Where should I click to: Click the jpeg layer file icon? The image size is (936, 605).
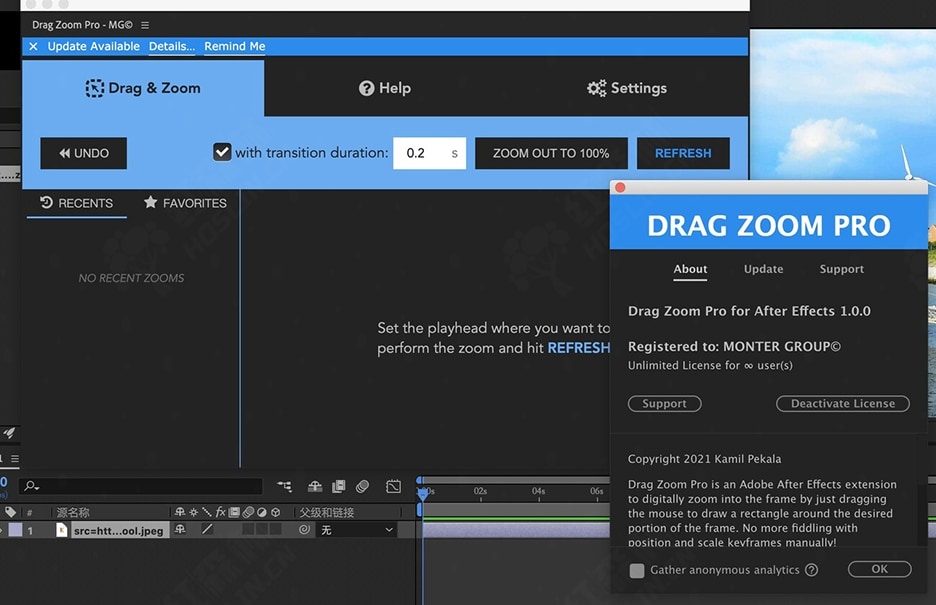pos(61,530)
